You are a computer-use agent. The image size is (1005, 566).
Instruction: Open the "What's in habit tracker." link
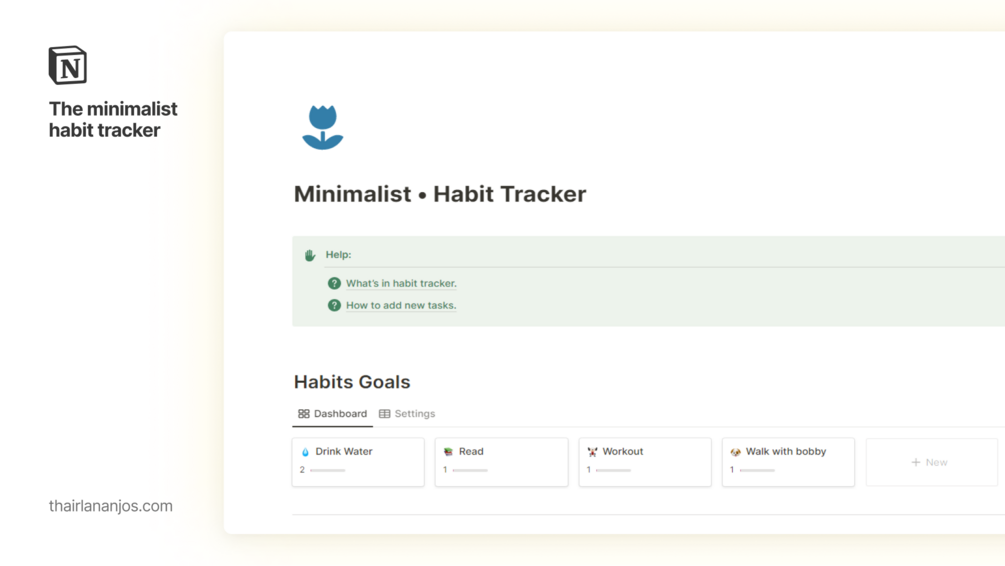pyautogui.click(x=401, y=283)
